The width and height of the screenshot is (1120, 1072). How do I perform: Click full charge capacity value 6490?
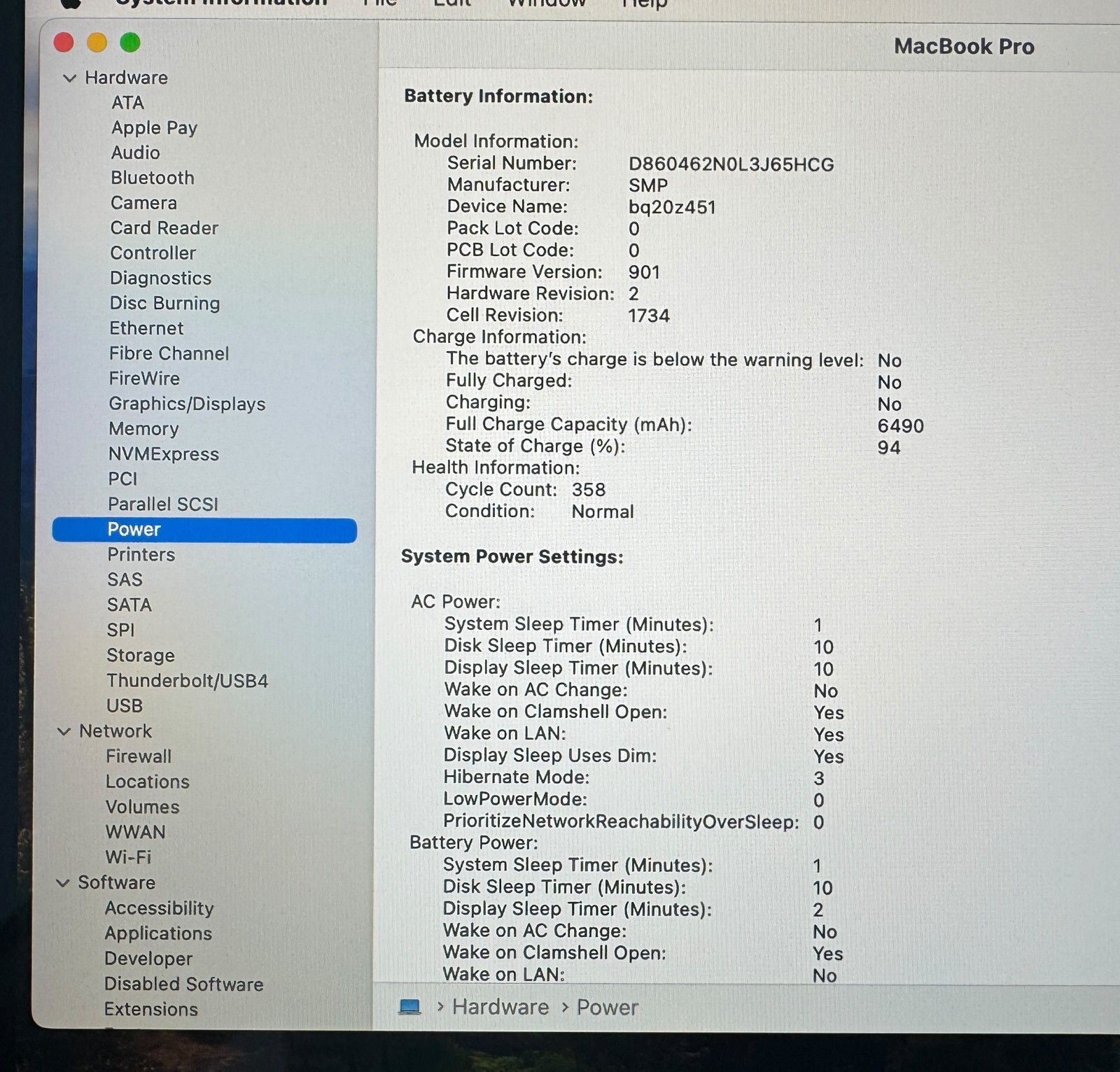pyautogui.click(x=901, y=425)
